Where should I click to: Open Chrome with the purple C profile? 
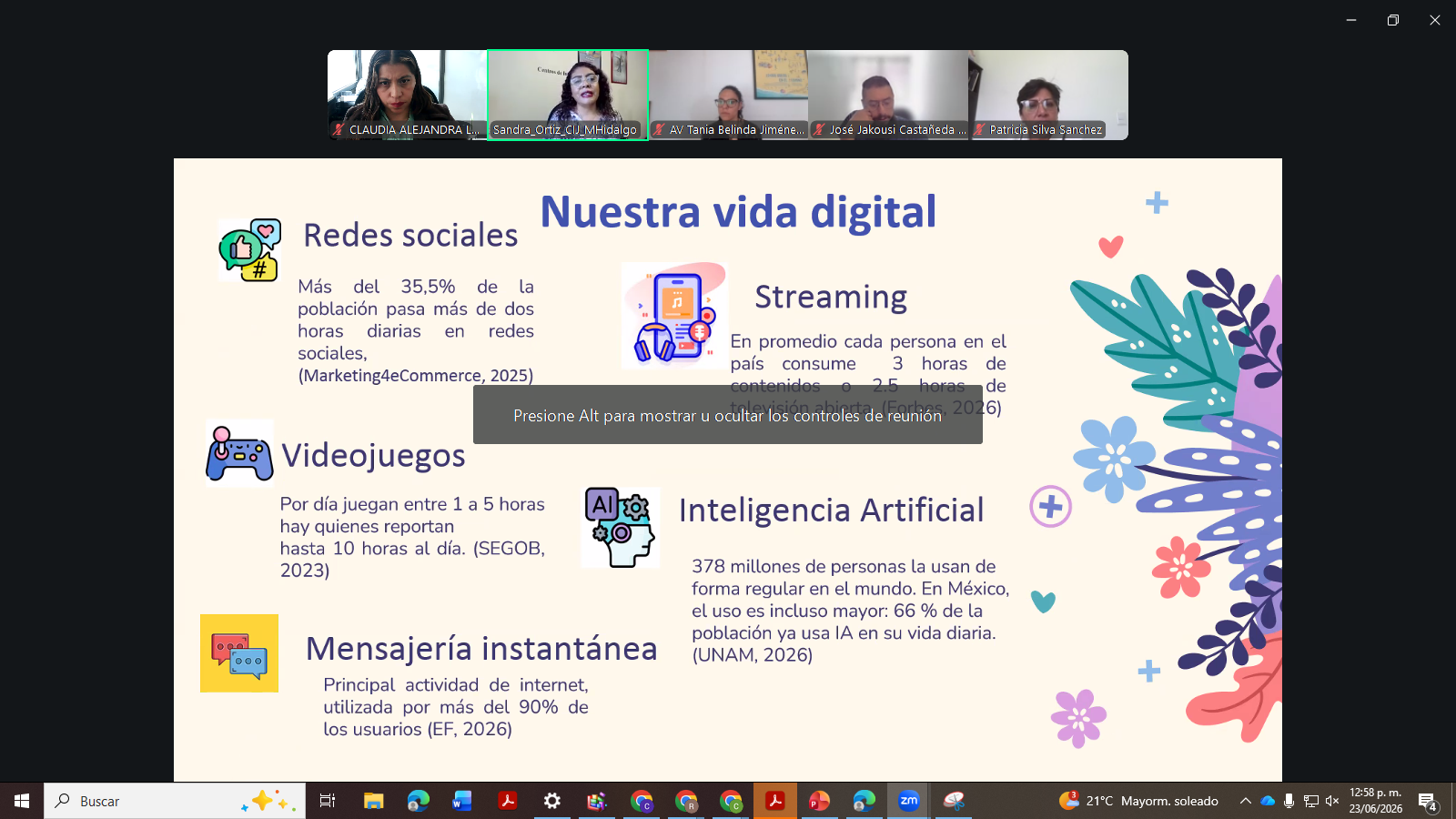(x=642, y=801)
